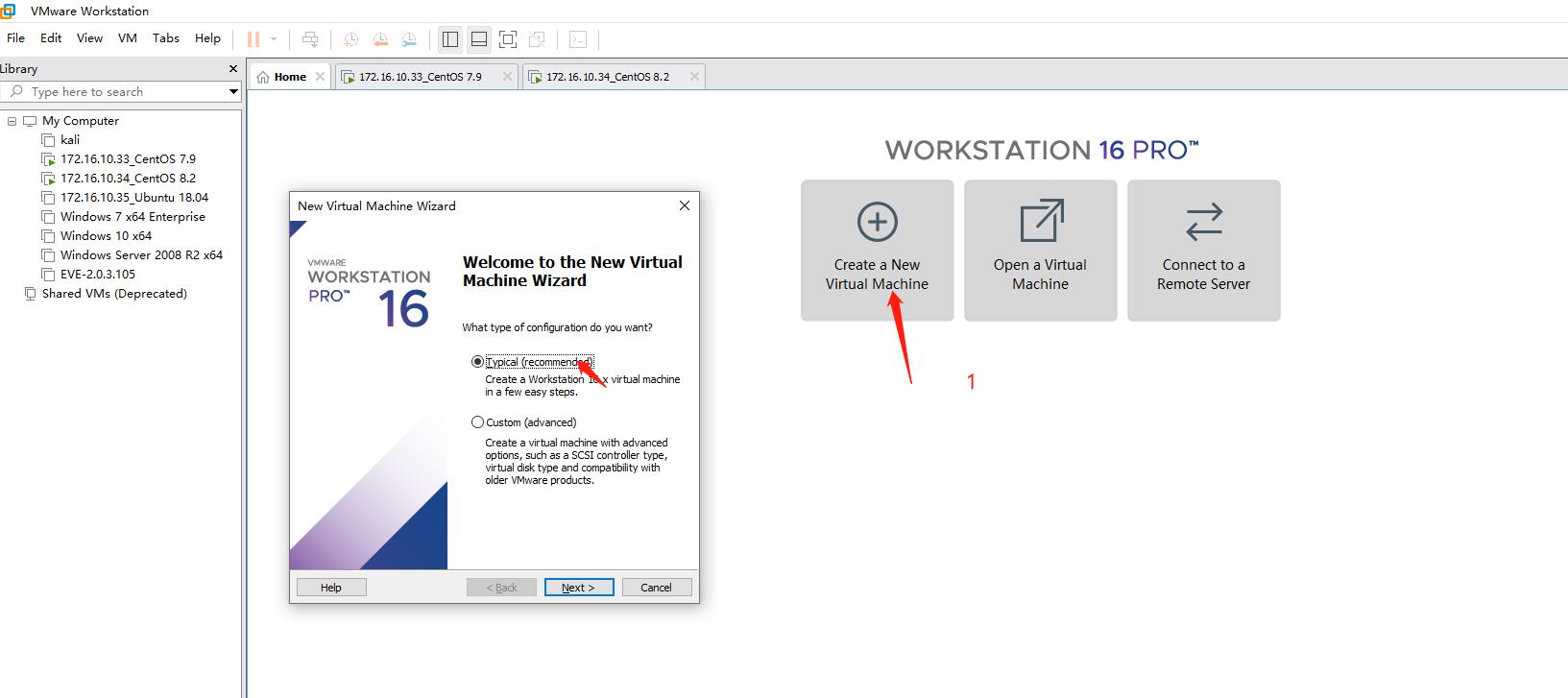
Task: Close the 172.16.10.34_CentOS 8.2 tab
Action: tap(694, 77)
